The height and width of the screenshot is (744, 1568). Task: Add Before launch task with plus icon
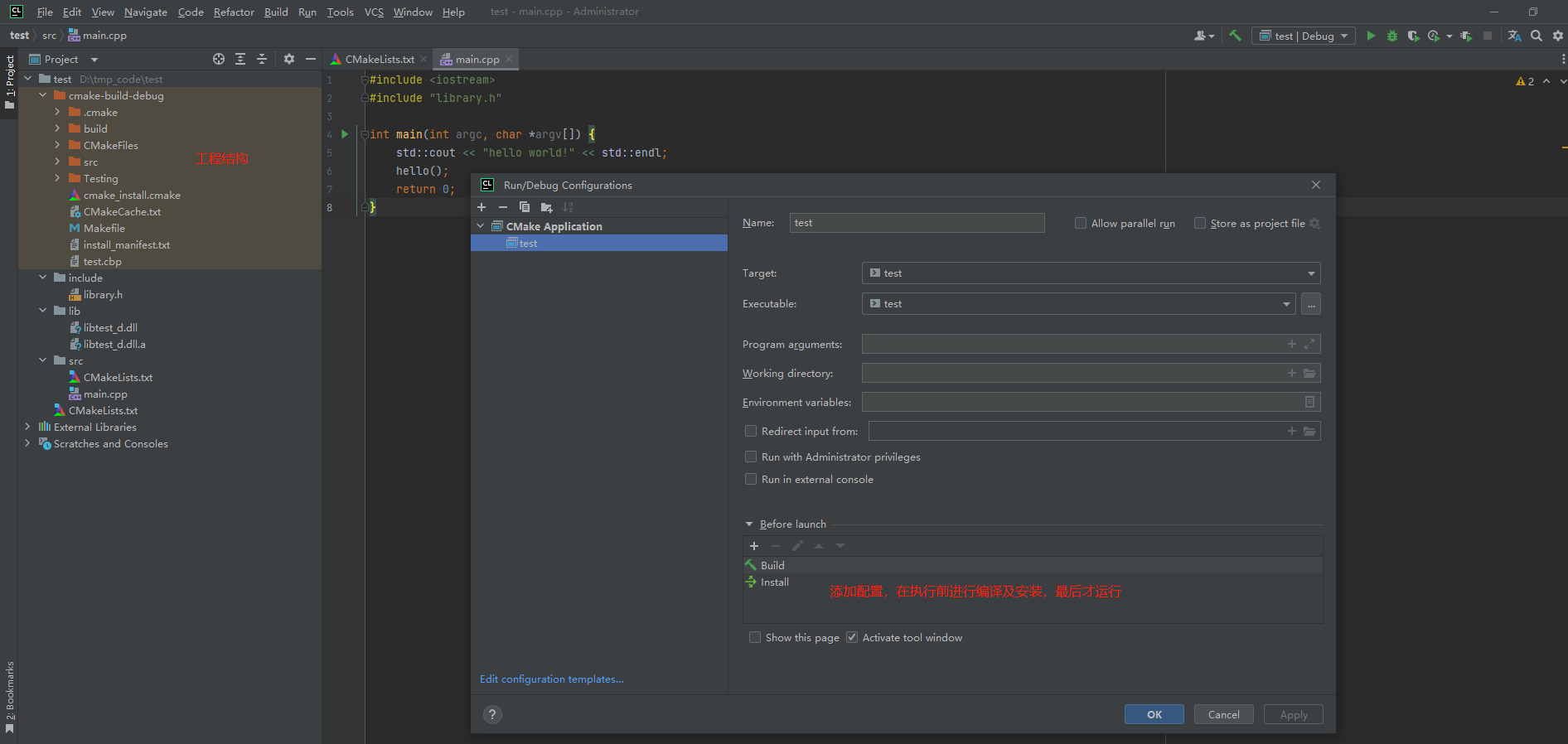(x=754, y=546)
